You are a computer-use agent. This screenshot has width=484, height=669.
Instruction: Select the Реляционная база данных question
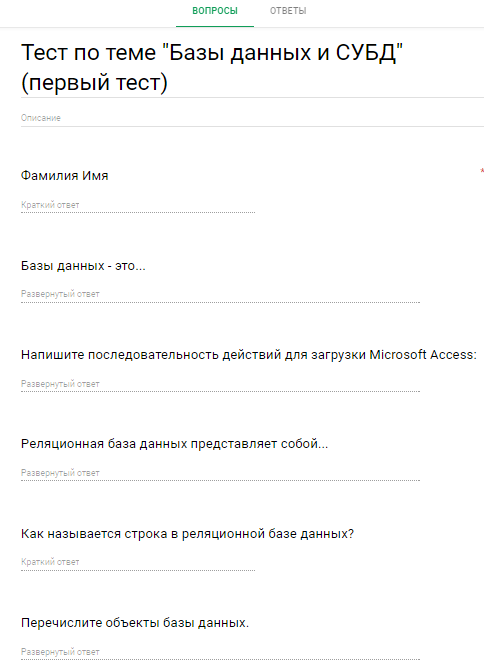174,444
